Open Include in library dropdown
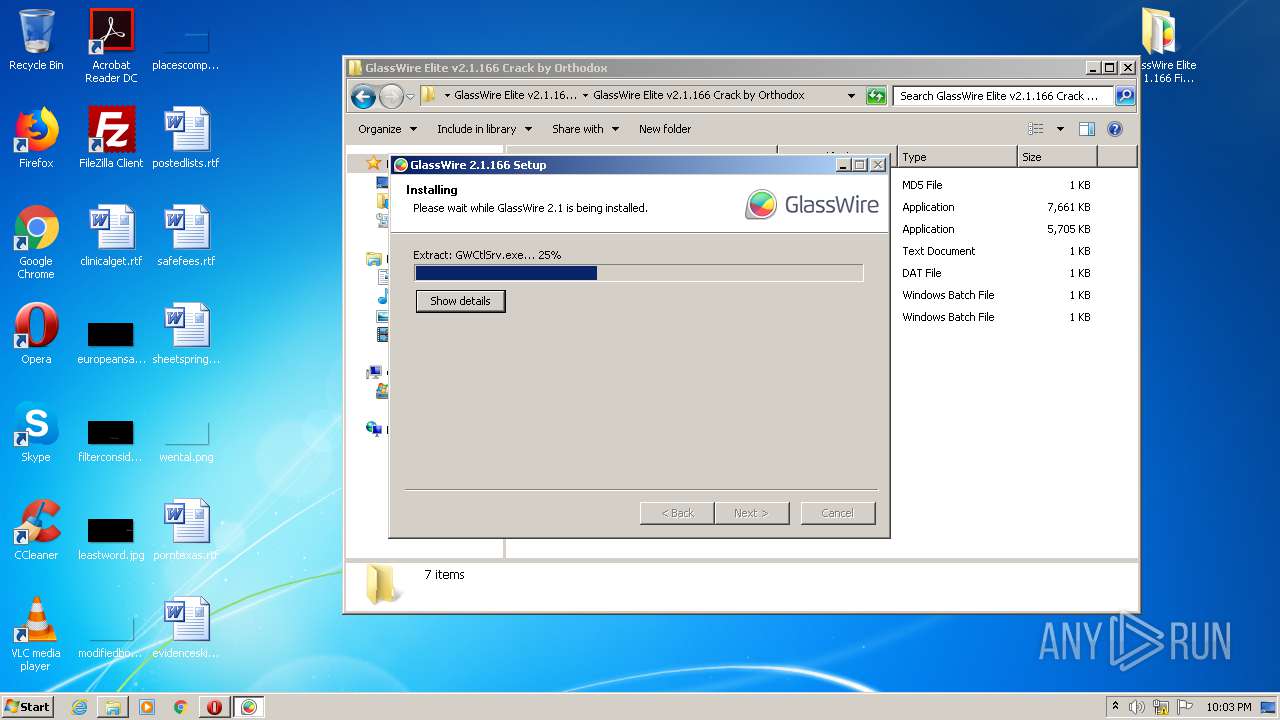The height and width of the screenshot is (720, 1280). pos(484,129)
